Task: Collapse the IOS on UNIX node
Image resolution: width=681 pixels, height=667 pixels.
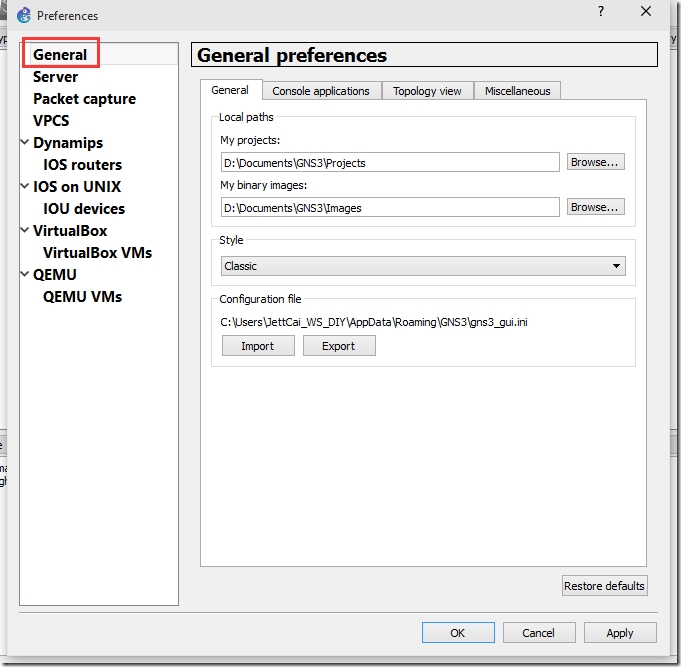Action: pyautogui.click(x=25, y=186)
